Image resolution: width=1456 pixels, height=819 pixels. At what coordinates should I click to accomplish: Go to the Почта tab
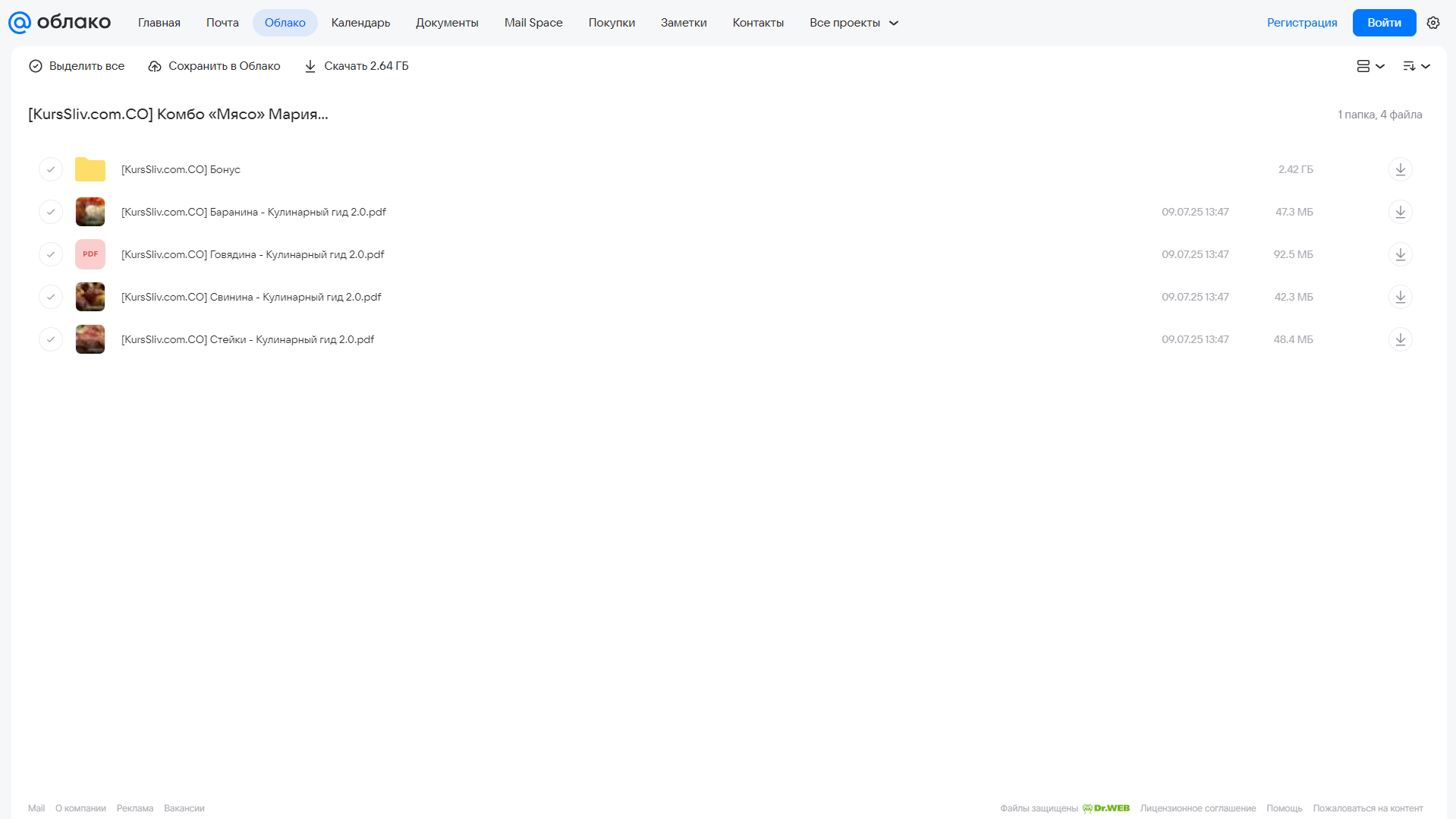click(x=222, y=23)
